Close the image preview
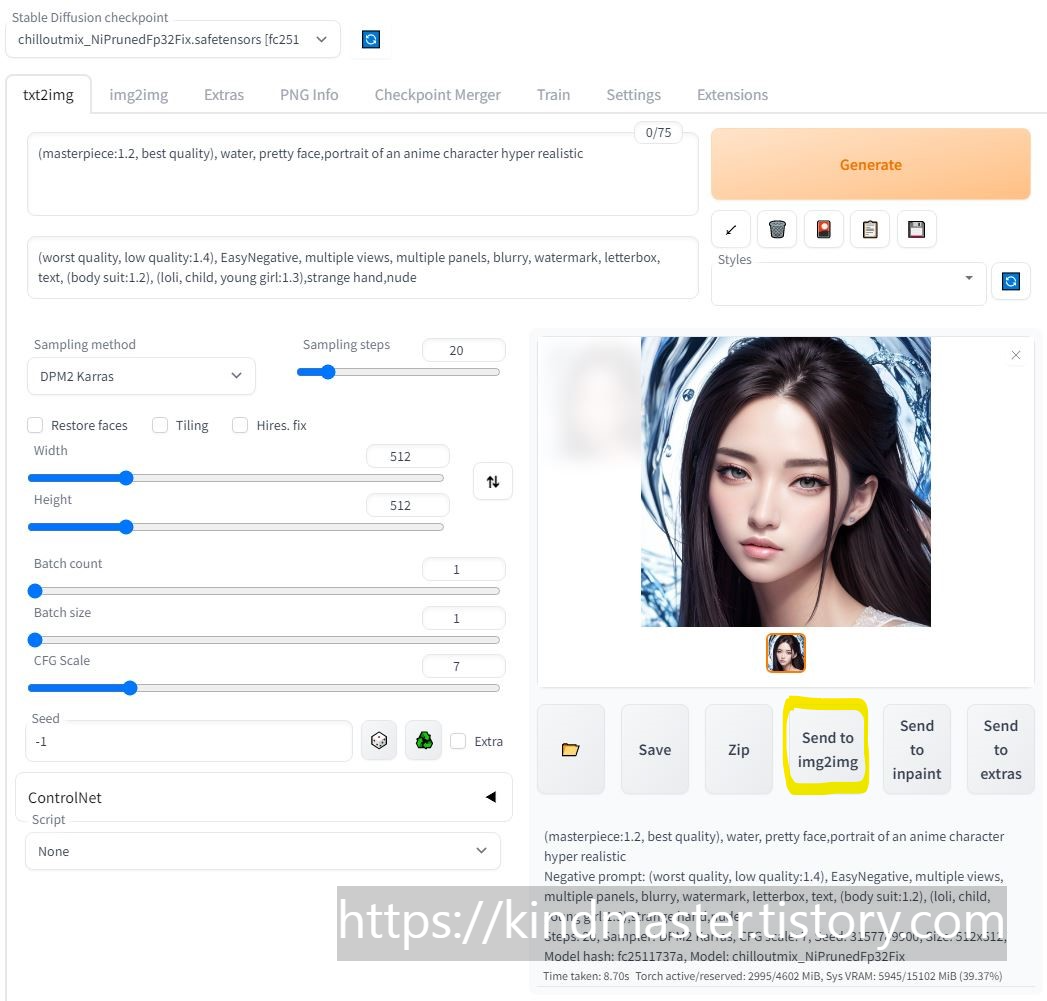 tap(1016, 355)
